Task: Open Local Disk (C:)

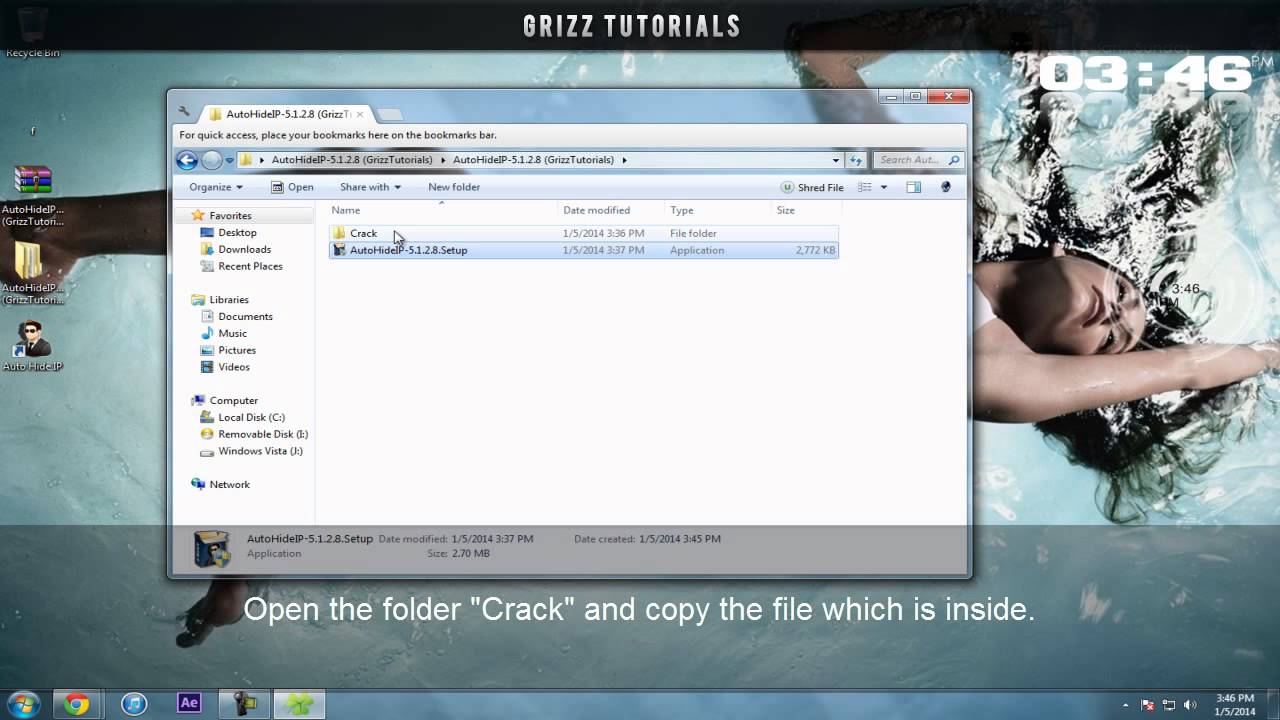Action: click(251, 417)
